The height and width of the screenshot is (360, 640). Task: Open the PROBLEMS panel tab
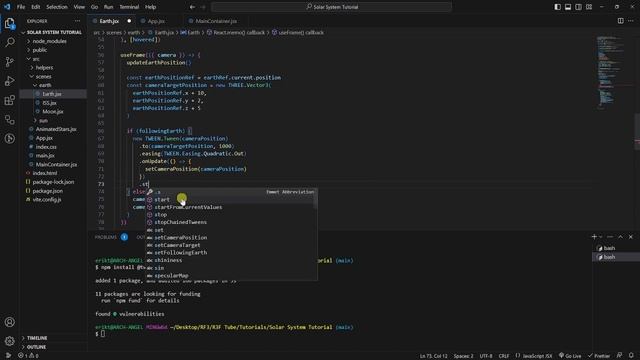click(106, 237)
